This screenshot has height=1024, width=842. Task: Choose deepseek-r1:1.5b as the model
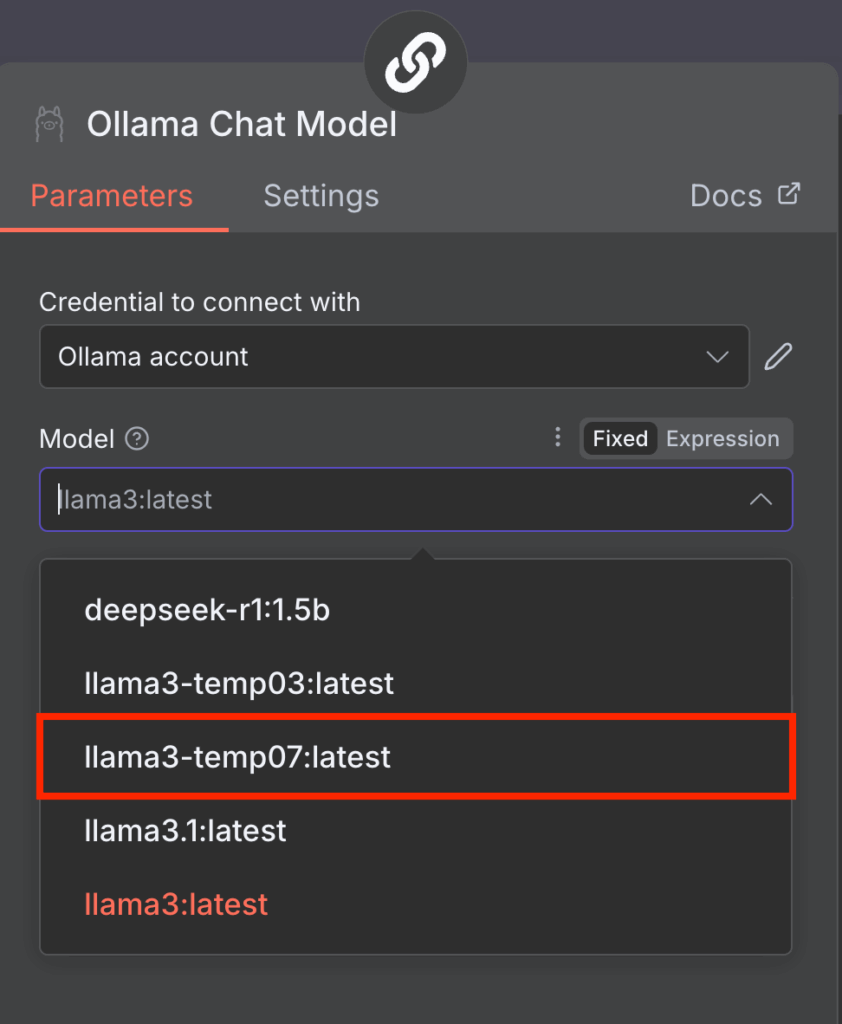click(x=207, y=610)
